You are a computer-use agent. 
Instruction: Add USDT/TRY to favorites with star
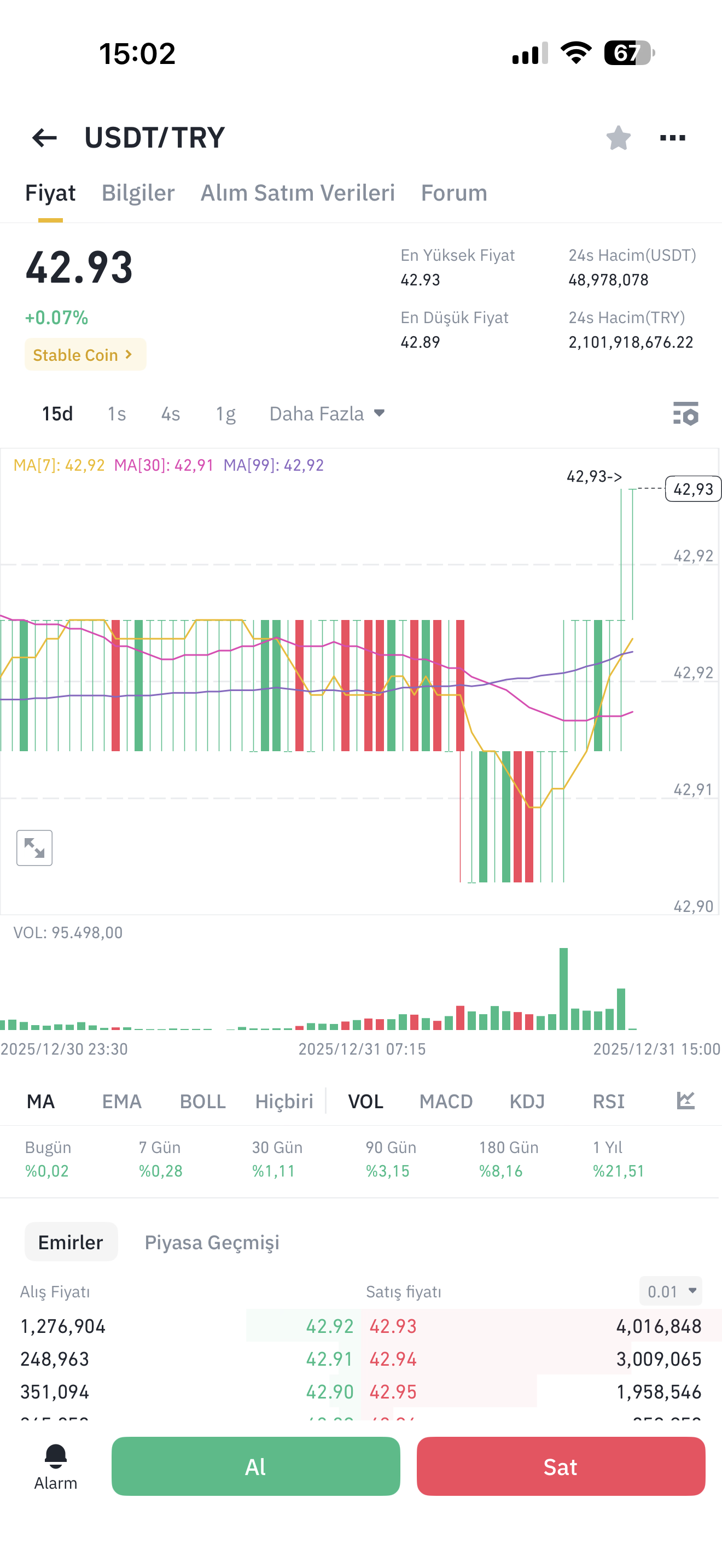tap(618, 138)
